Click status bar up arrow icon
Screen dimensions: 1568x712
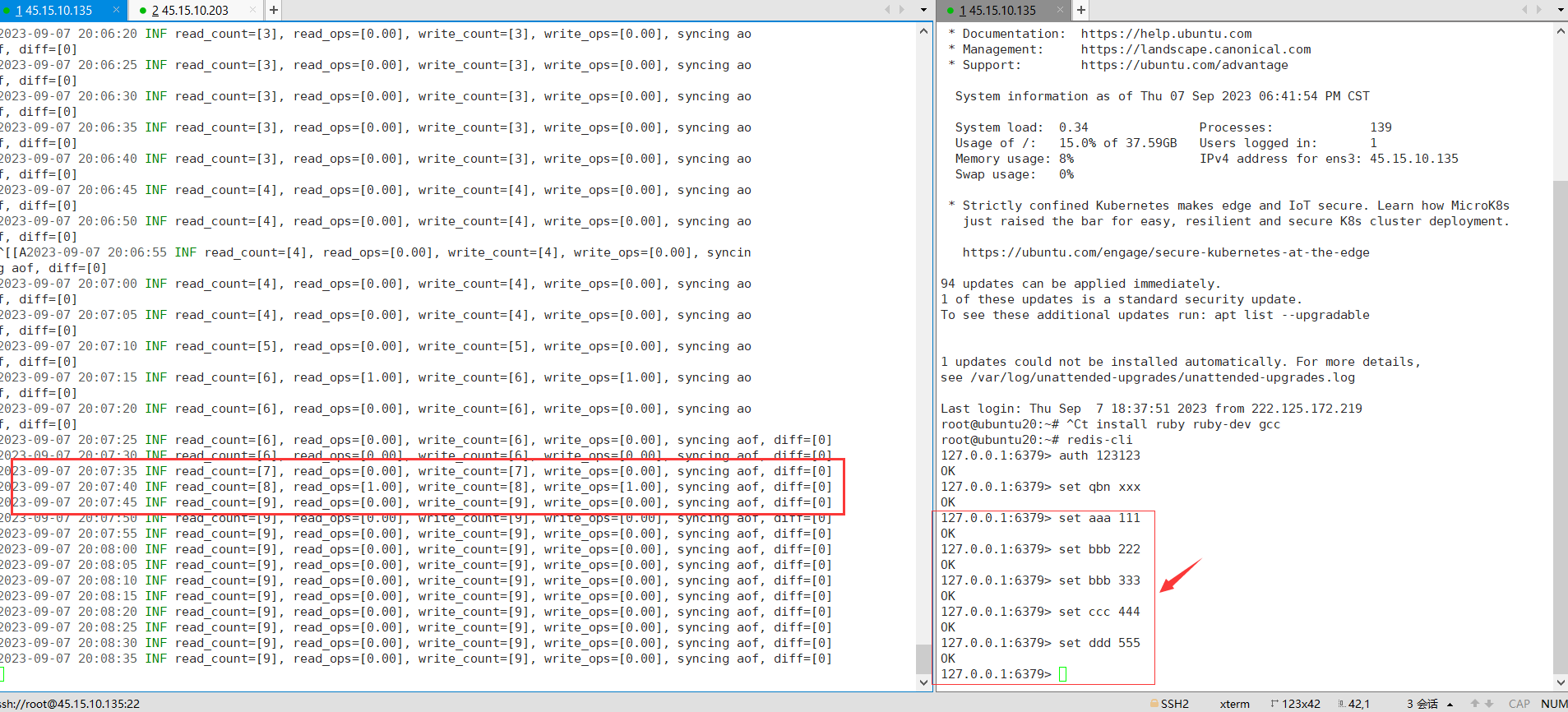pos(1475,704)
